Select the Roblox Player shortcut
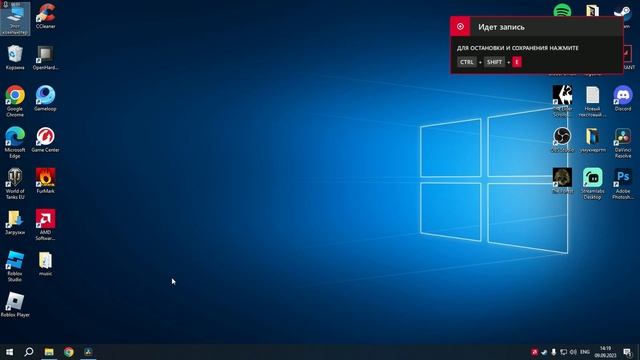Screen dimensions: 640x360 click(15, 305)
